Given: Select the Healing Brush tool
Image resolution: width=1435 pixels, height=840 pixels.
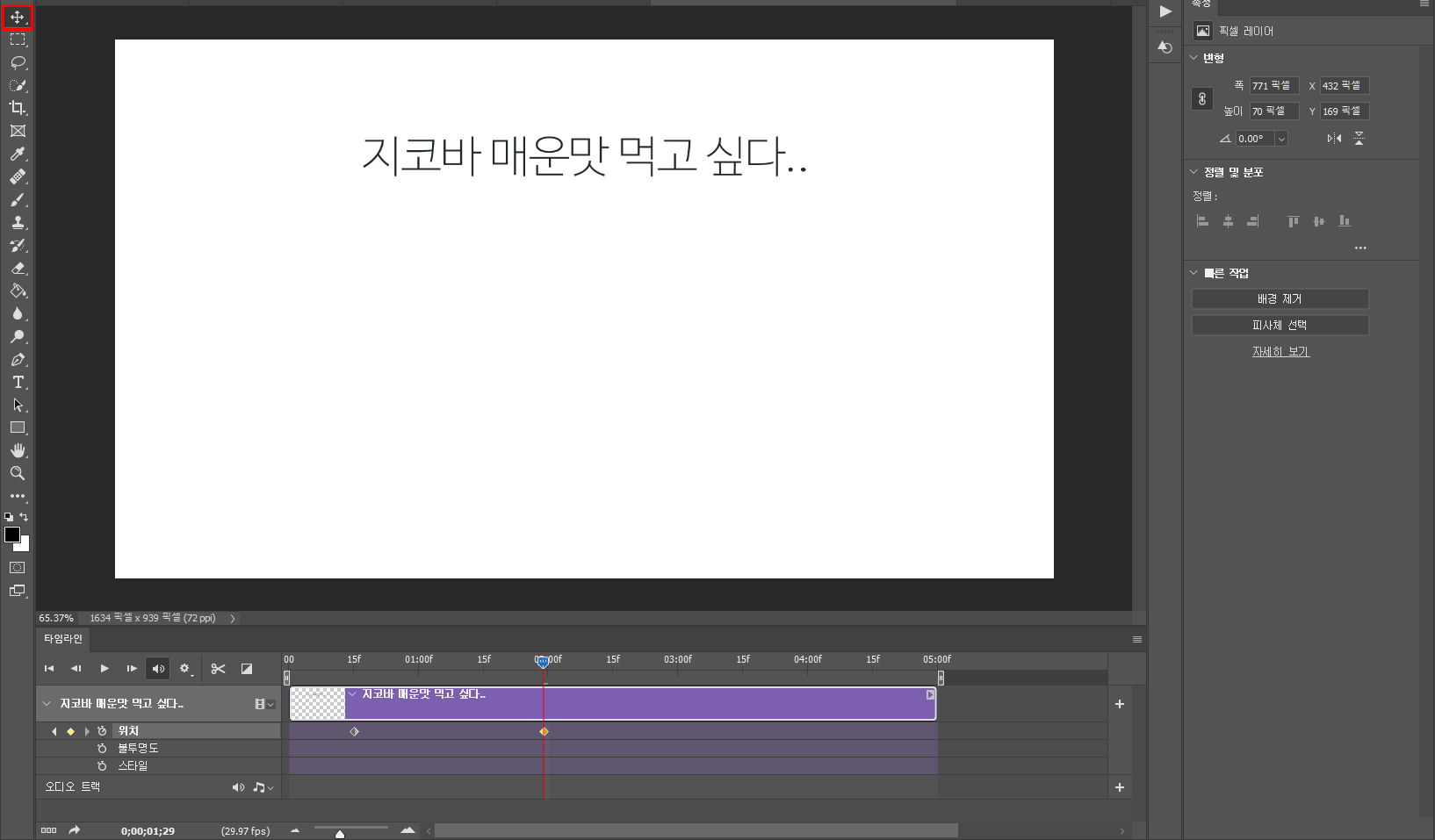Looking at the screenshot, I should (18, 176).
